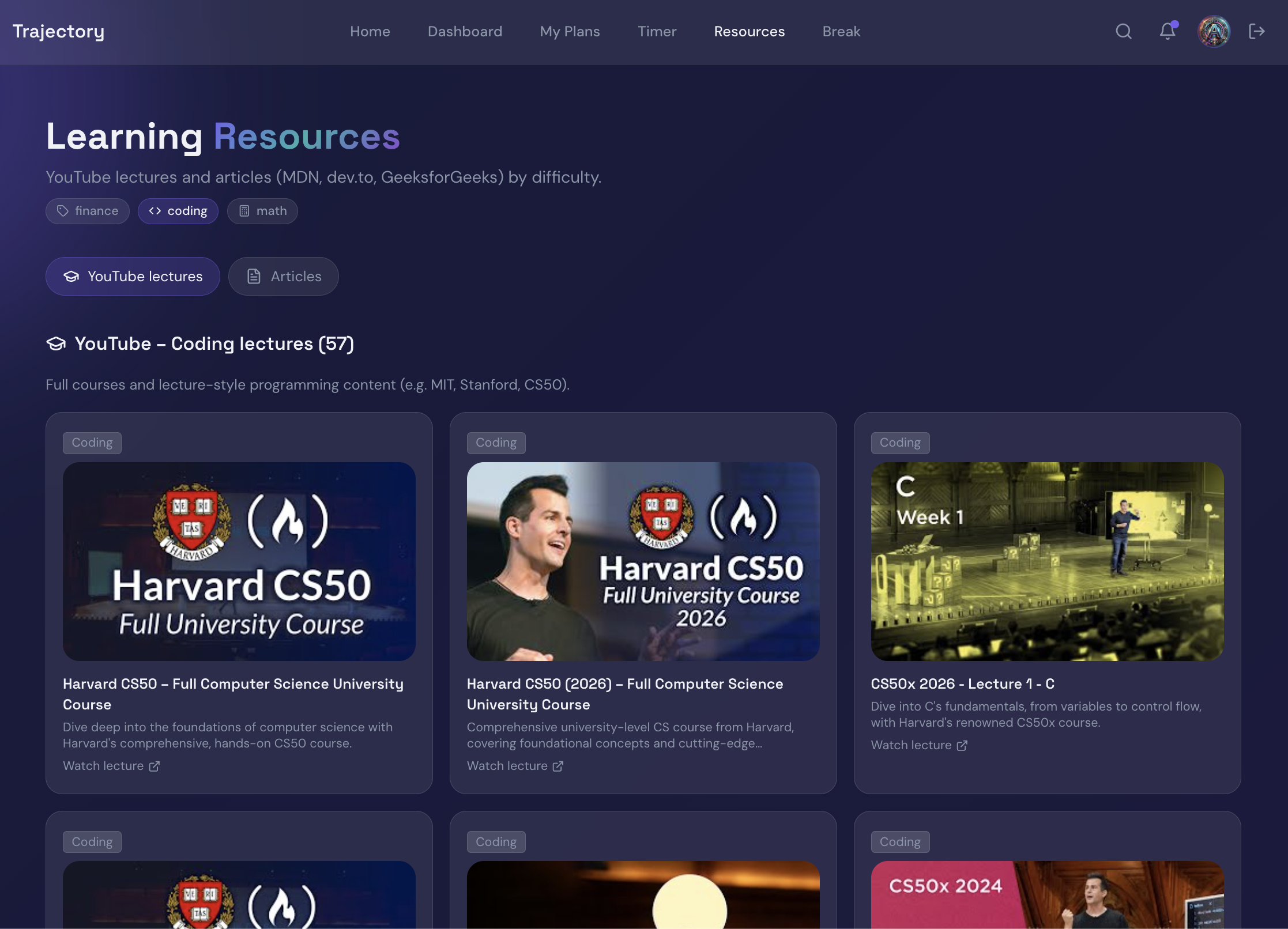1288x929 pixels.
Task: Go to the Dashboard menu item
Action: pyautogui.click(x=465, y=31)
